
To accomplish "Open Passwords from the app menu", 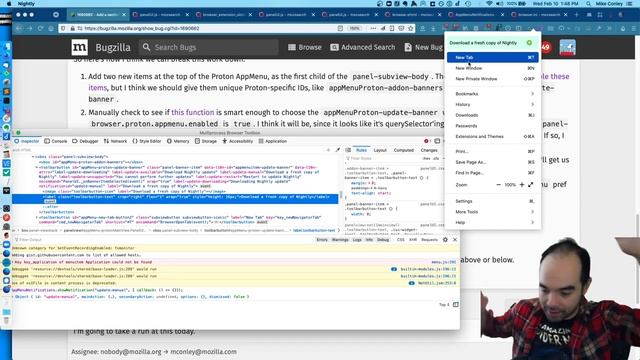I will (493, 126).
